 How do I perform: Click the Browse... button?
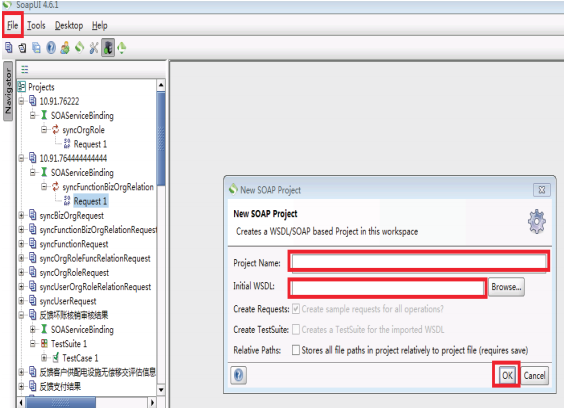point(506,287)
